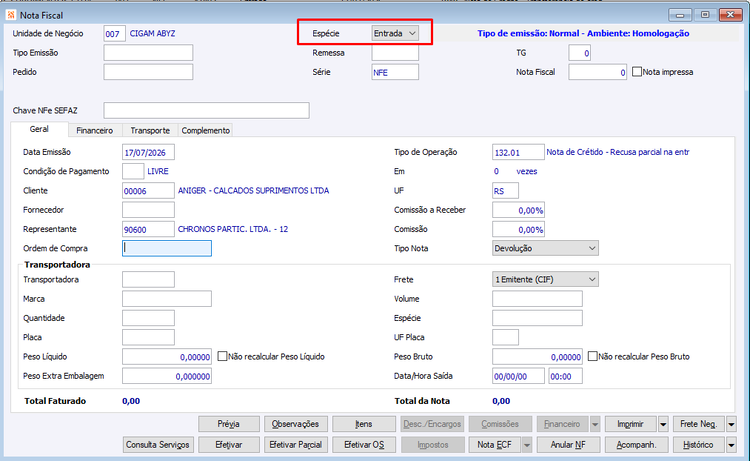The width and height of the screenshot is (750, 461).
Task: Click the Ordem de Compra field
Action: 167,248
